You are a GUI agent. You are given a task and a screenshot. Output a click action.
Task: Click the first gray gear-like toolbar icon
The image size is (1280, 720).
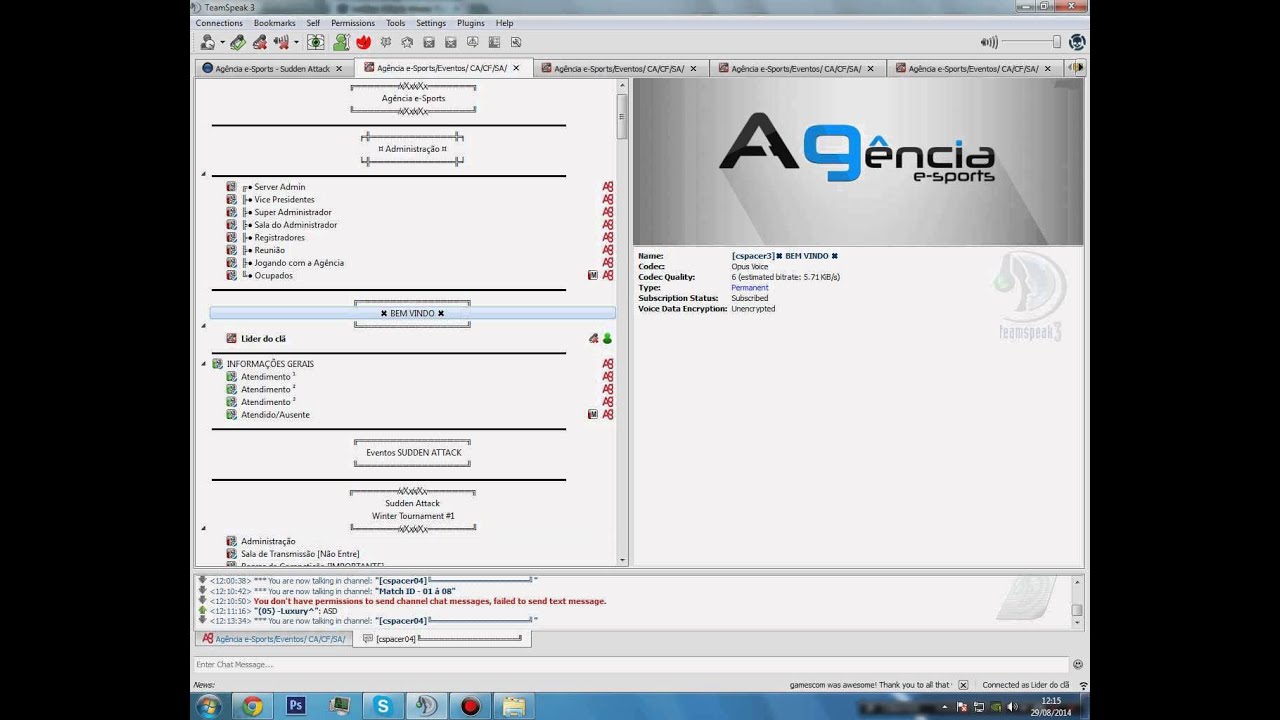click(x=385, y=42)
